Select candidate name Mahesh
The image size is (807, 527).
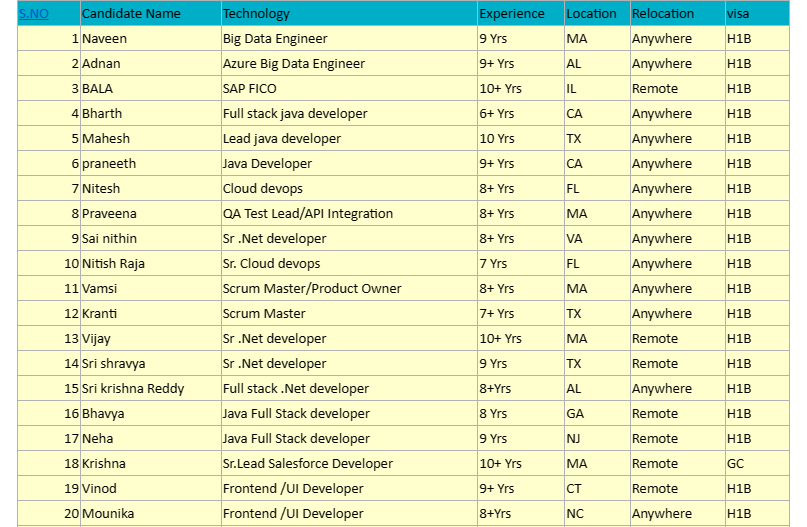pyautogui.click(x=106, y=139)
